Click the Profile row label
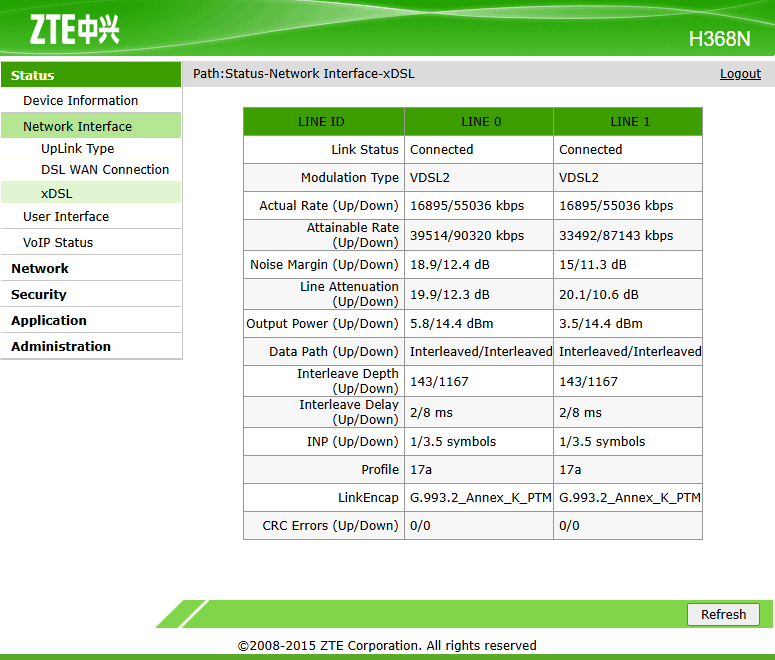The height and width of the screenshot is (660, 775). 380,469
